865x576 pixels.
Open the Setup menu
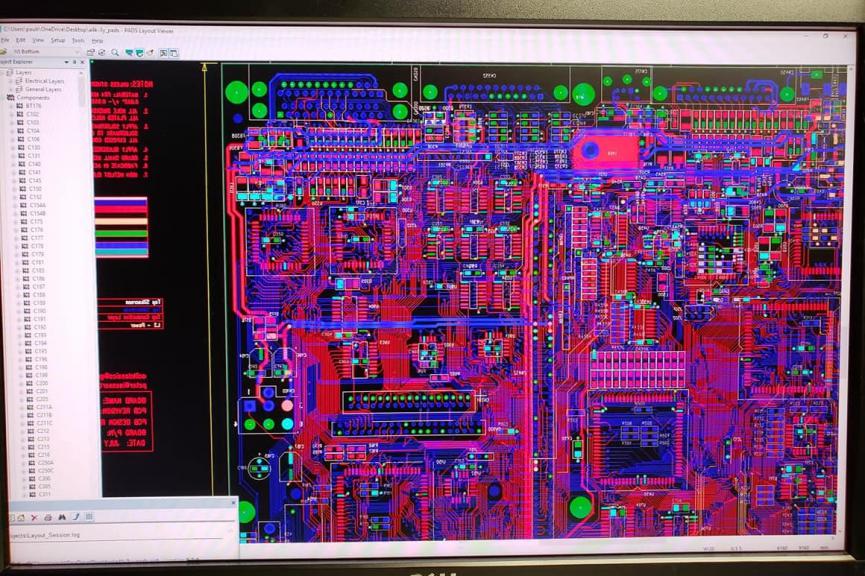click(x=57, y=40)
